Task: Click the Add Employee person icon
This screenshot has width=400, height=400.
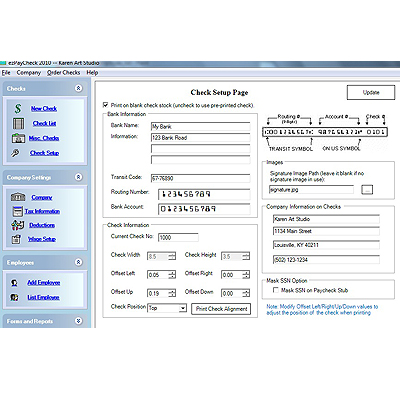Action: (x=14, y=283)
